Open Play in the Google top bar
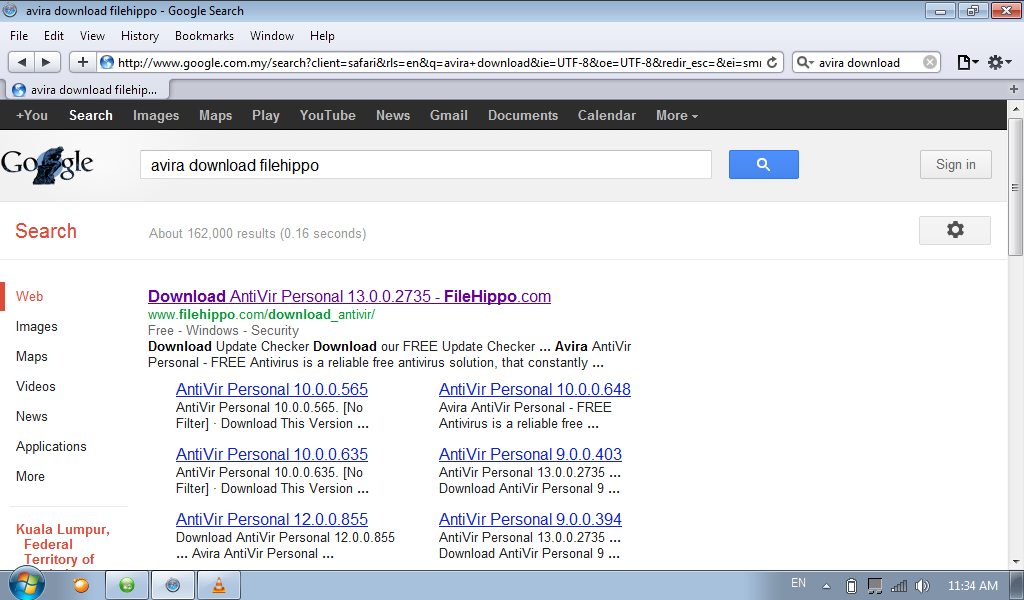The width and height of the screenshot is (1024, 600). pyautogui.click(x=266, y=116)
